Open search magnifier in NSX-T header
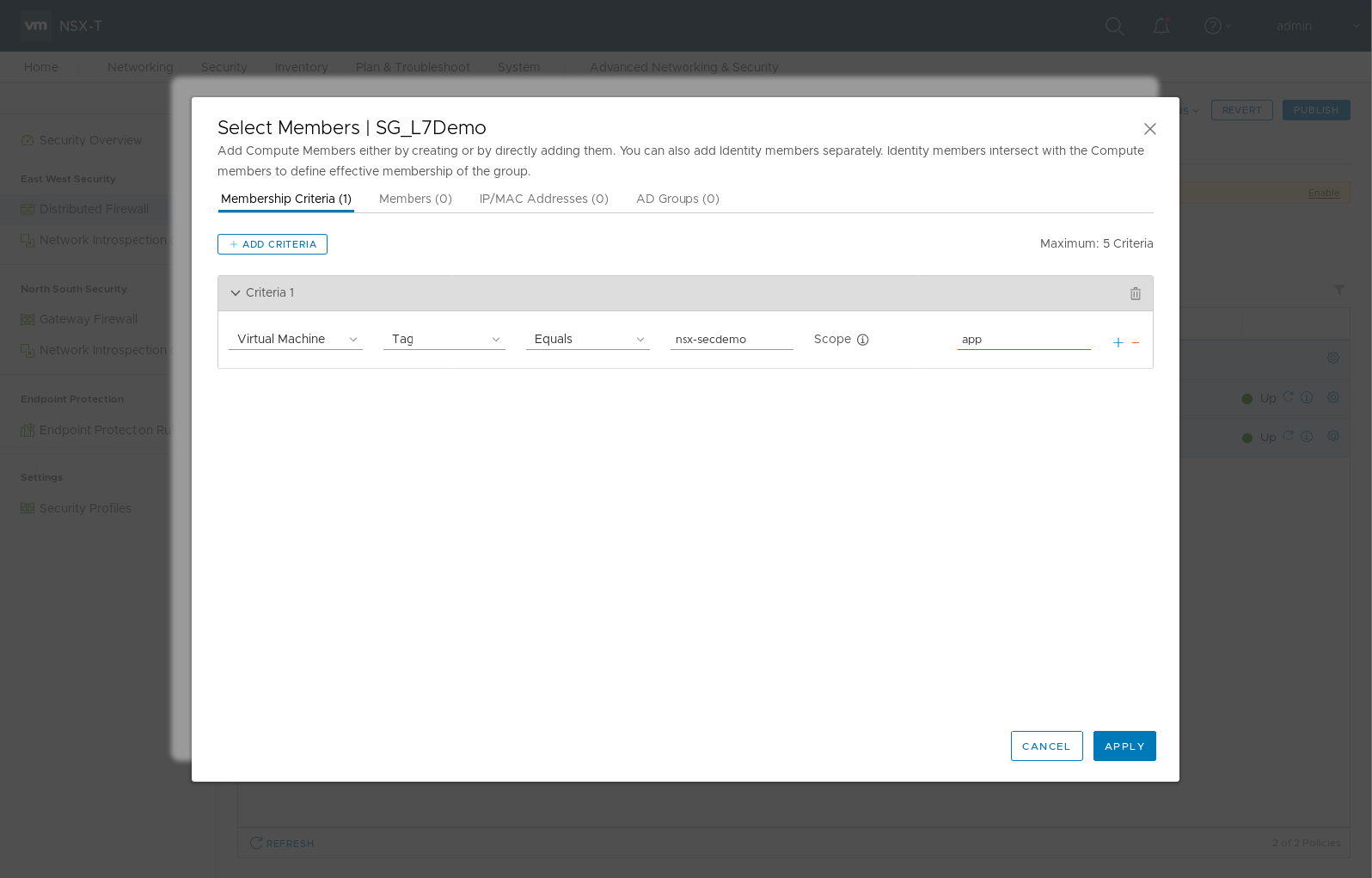The image size is (1372, 878). point(1114,26)
